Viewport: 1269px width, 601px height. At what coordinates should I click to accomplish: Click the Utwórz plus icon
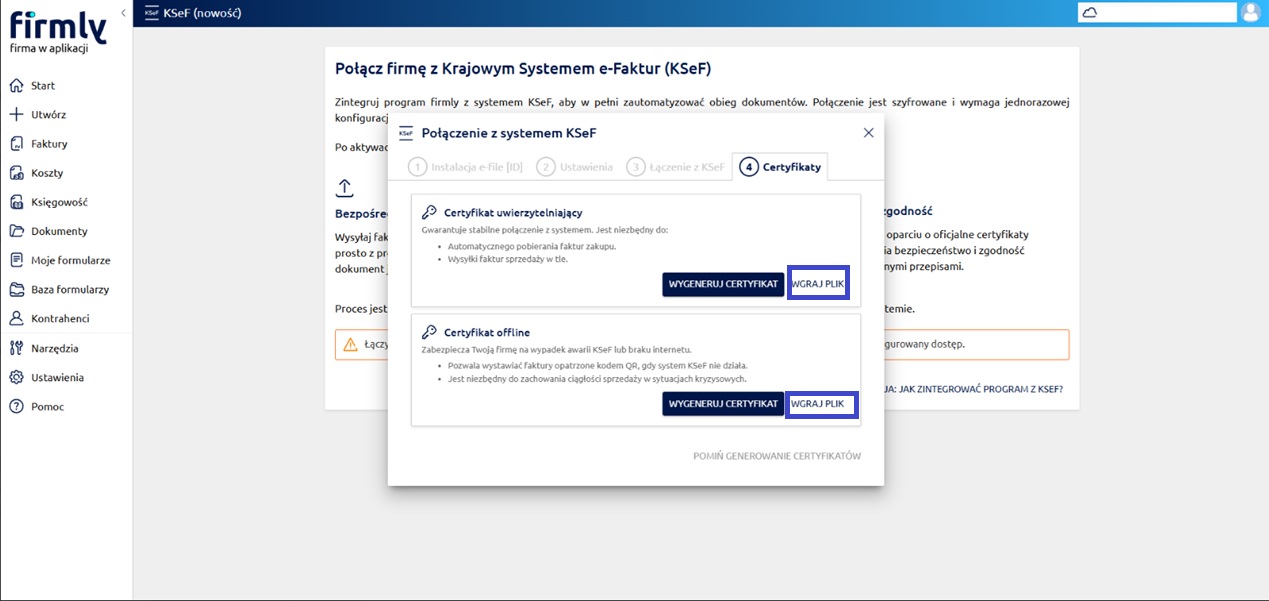16,115
